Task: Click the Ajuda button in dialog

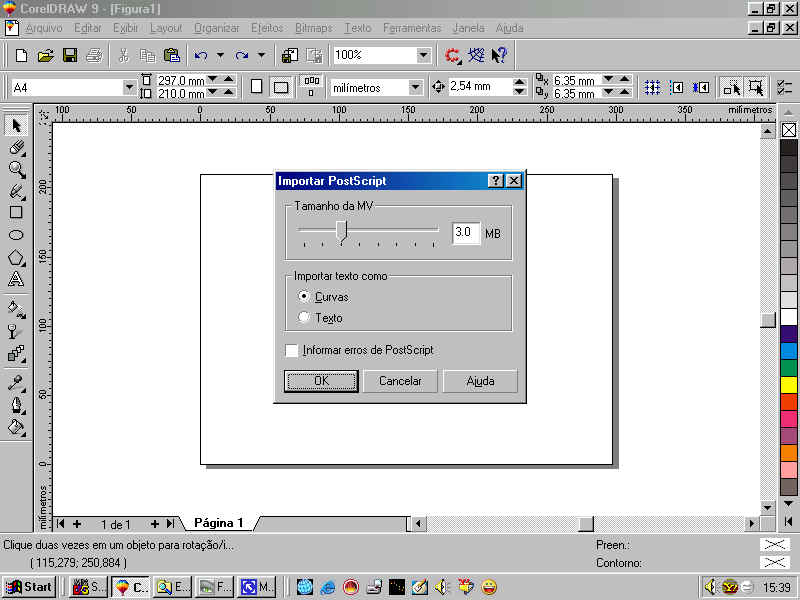Action: tap(480, 381)
